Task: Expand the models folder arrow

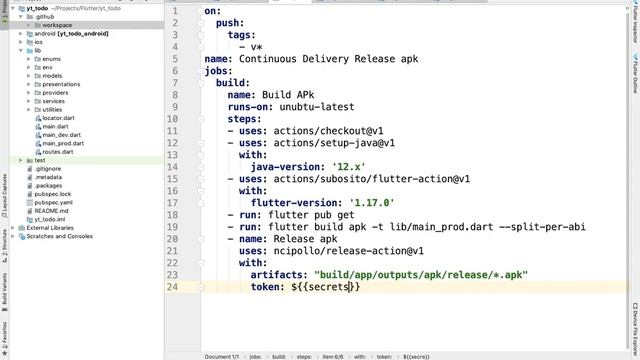Action: pos(29,76)
